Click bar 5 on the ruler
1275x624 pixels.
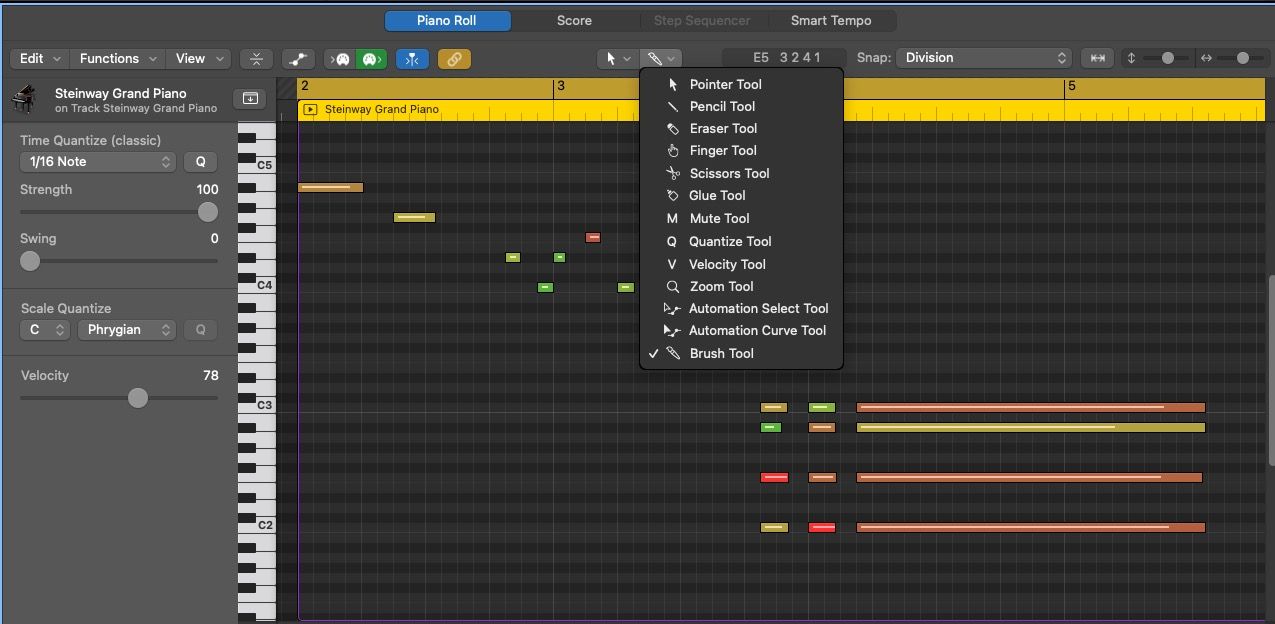click(1072, 87)
